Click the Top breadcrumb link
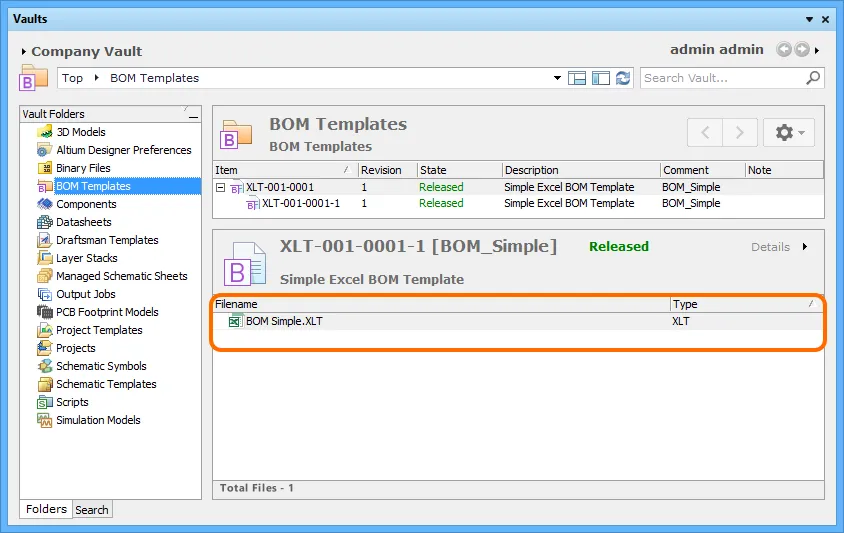 (x=72, y=78)
